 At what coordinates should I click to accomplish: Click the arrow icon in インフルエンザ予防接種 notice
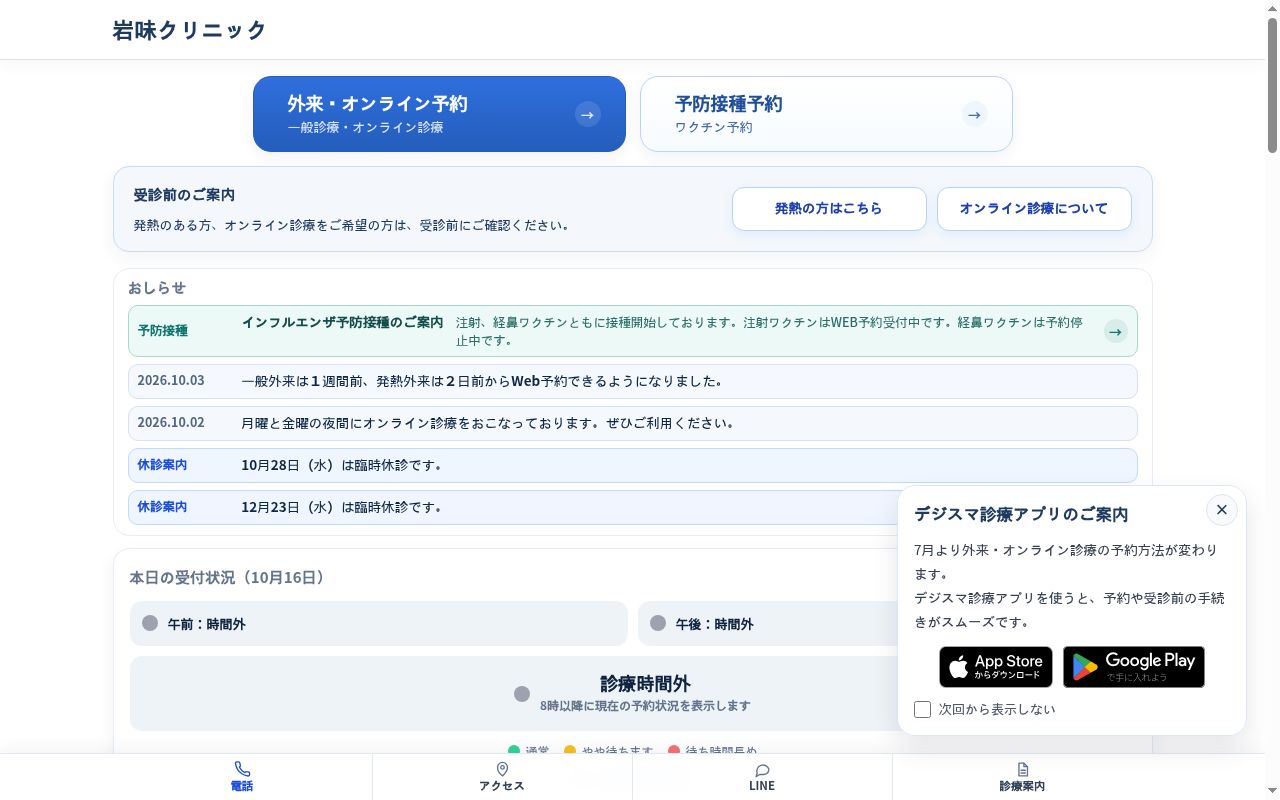pyautogui.click(x=1116, y=331)
